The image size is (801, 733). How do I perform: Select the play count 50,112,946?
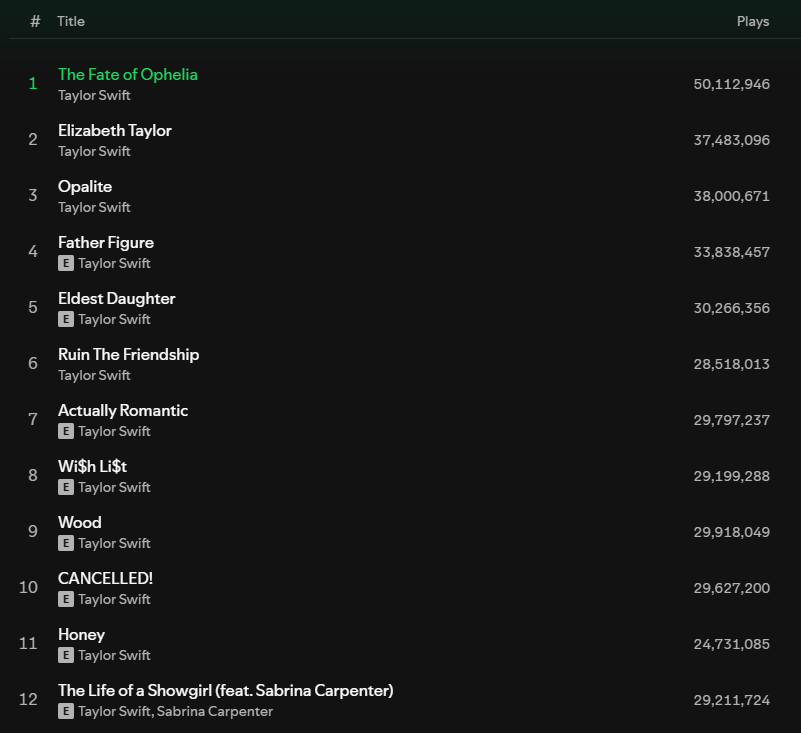point(732,84)
